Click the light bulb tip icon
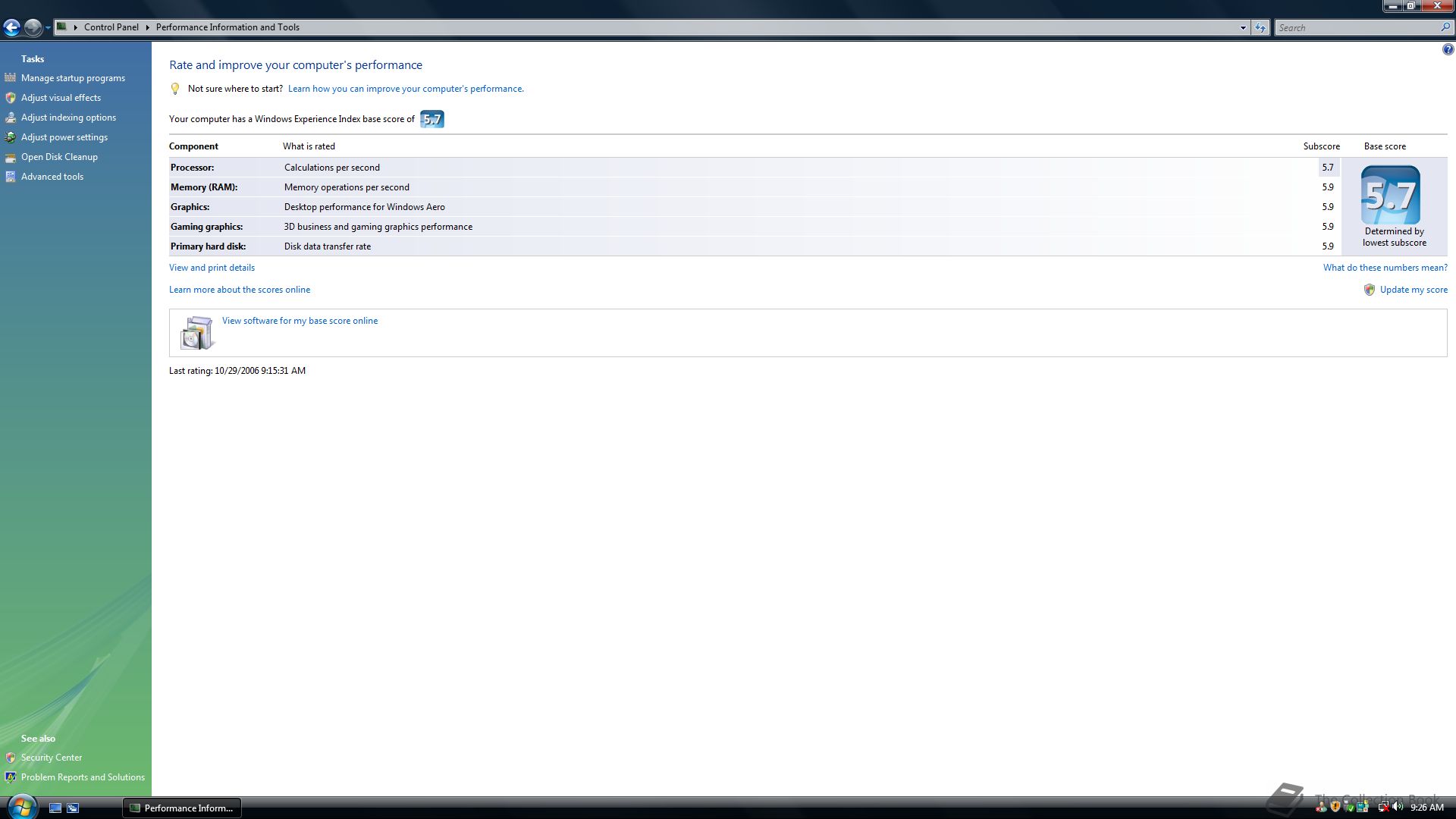Screen dimensions: 1456x819 pos(175,89)
